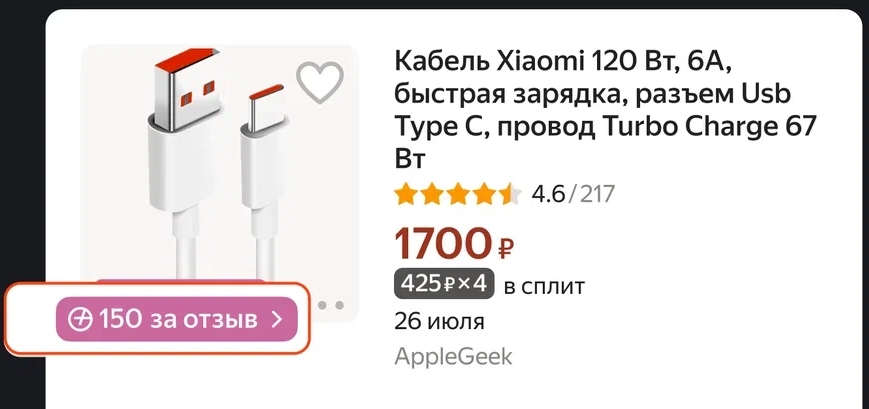Click the ruble sign next to the price
869x409 pixels.
pyautogui.click(x=505, y=248)
